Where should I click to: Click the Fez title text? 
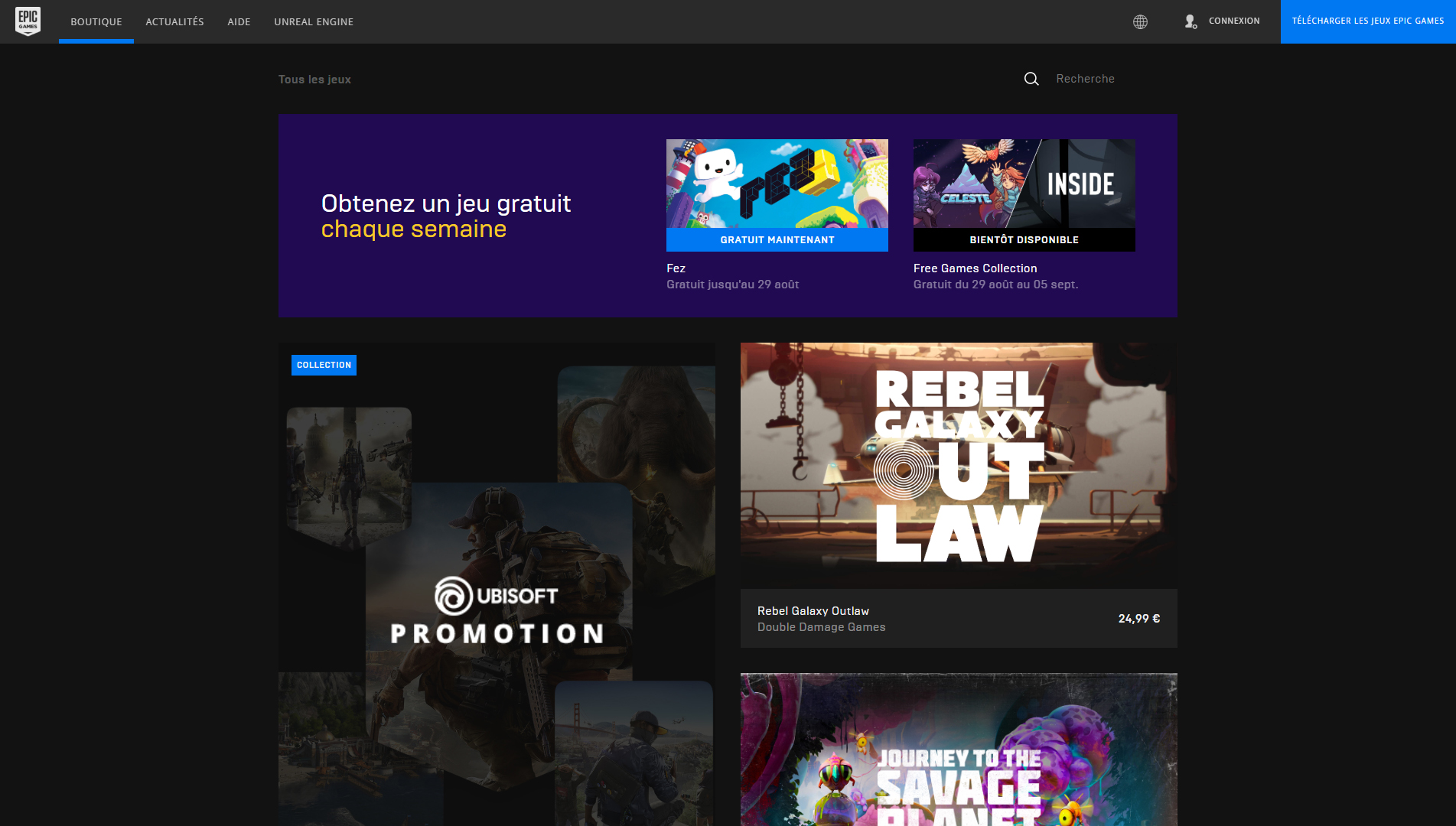pos(676,268)
